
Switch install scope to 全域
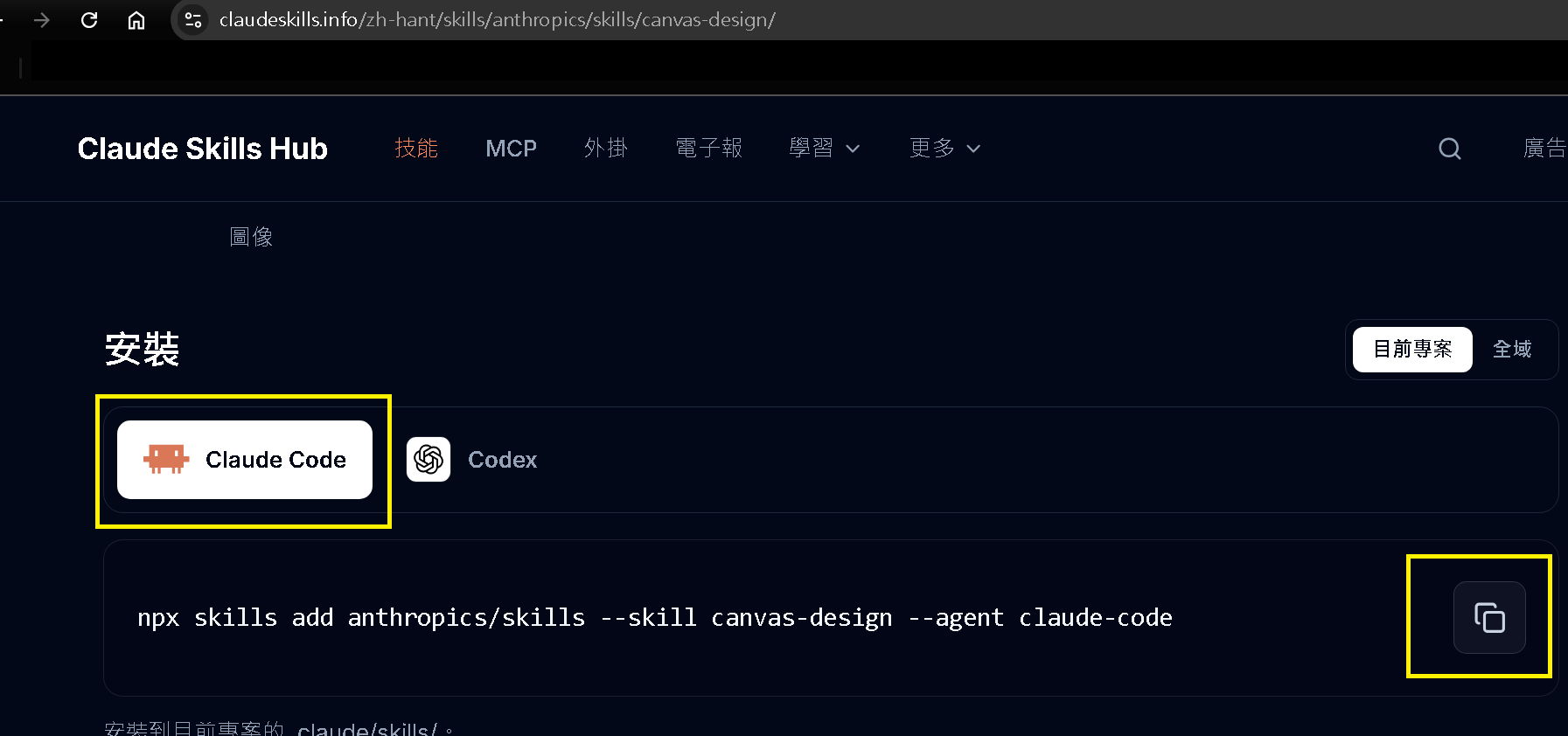(x=1512, y=349)
